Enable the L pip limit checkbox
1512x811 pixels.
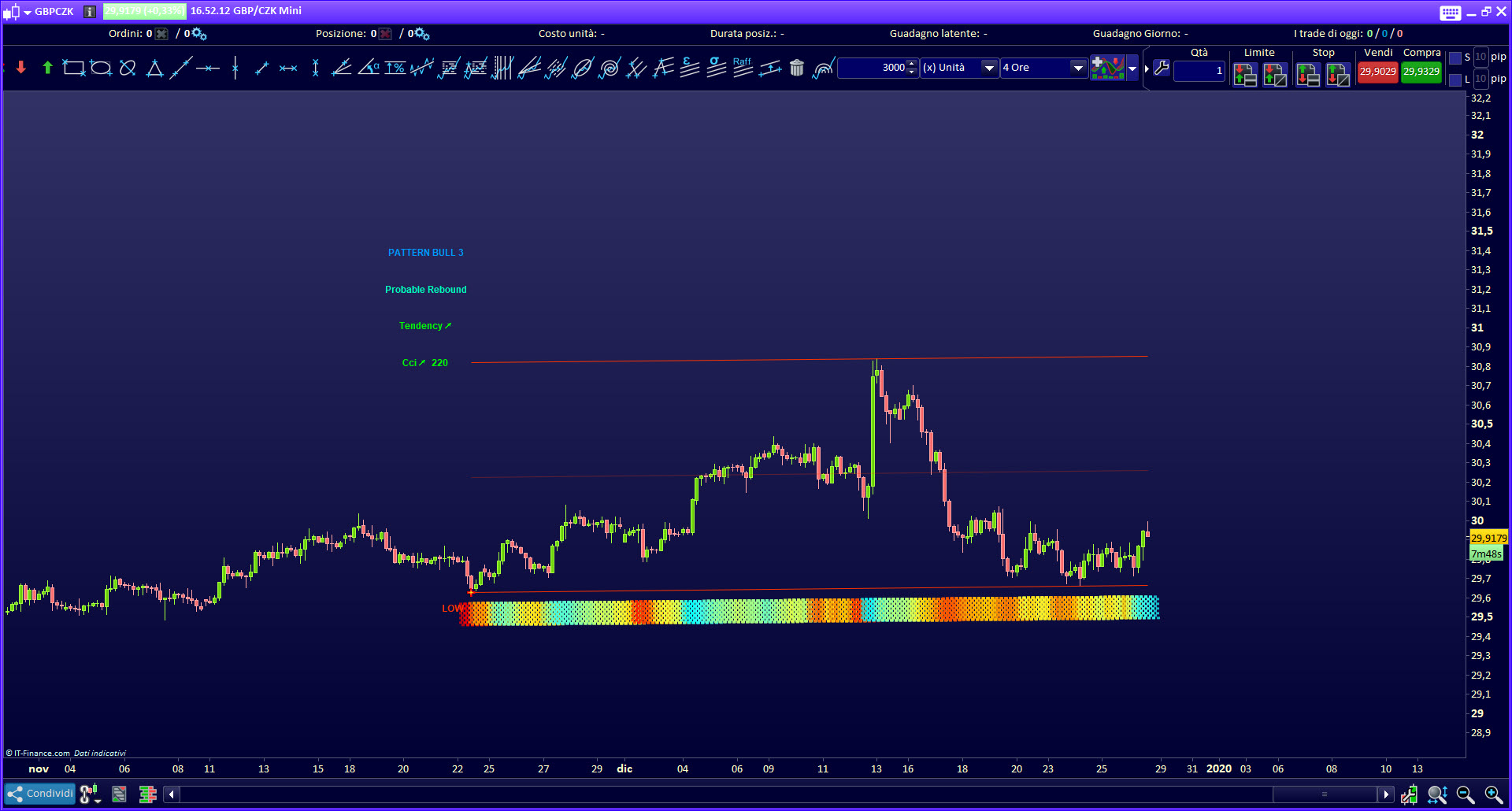pos(1455,80)
